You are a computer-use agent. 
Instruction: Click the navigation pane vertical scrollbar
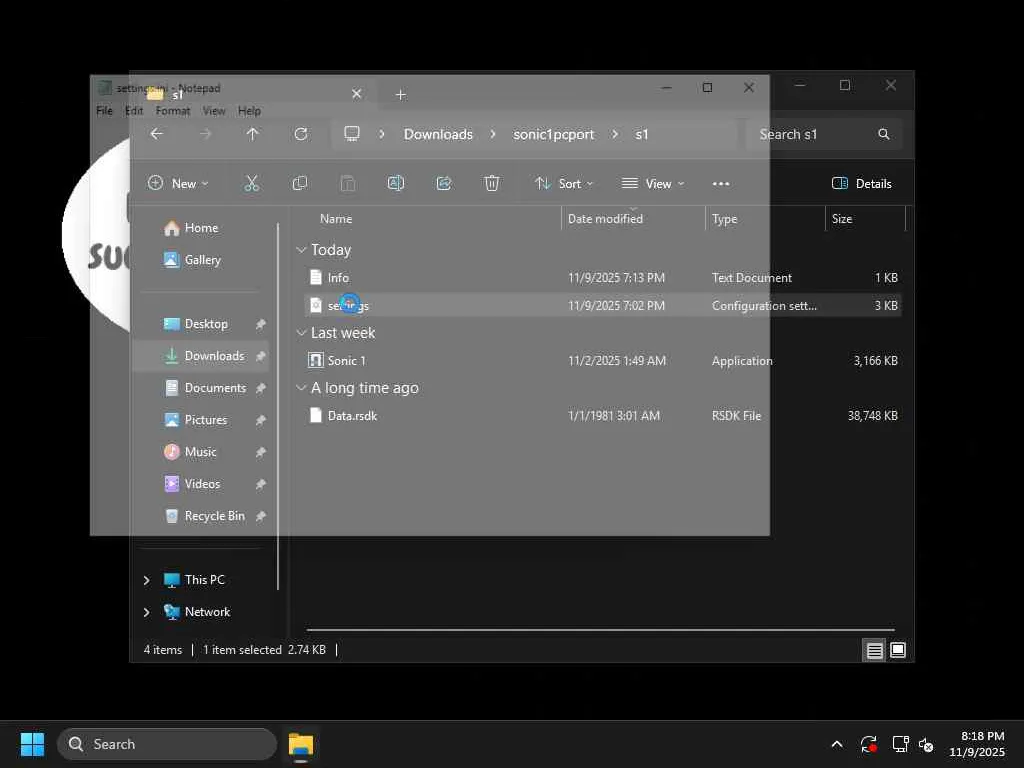[278, 406]
